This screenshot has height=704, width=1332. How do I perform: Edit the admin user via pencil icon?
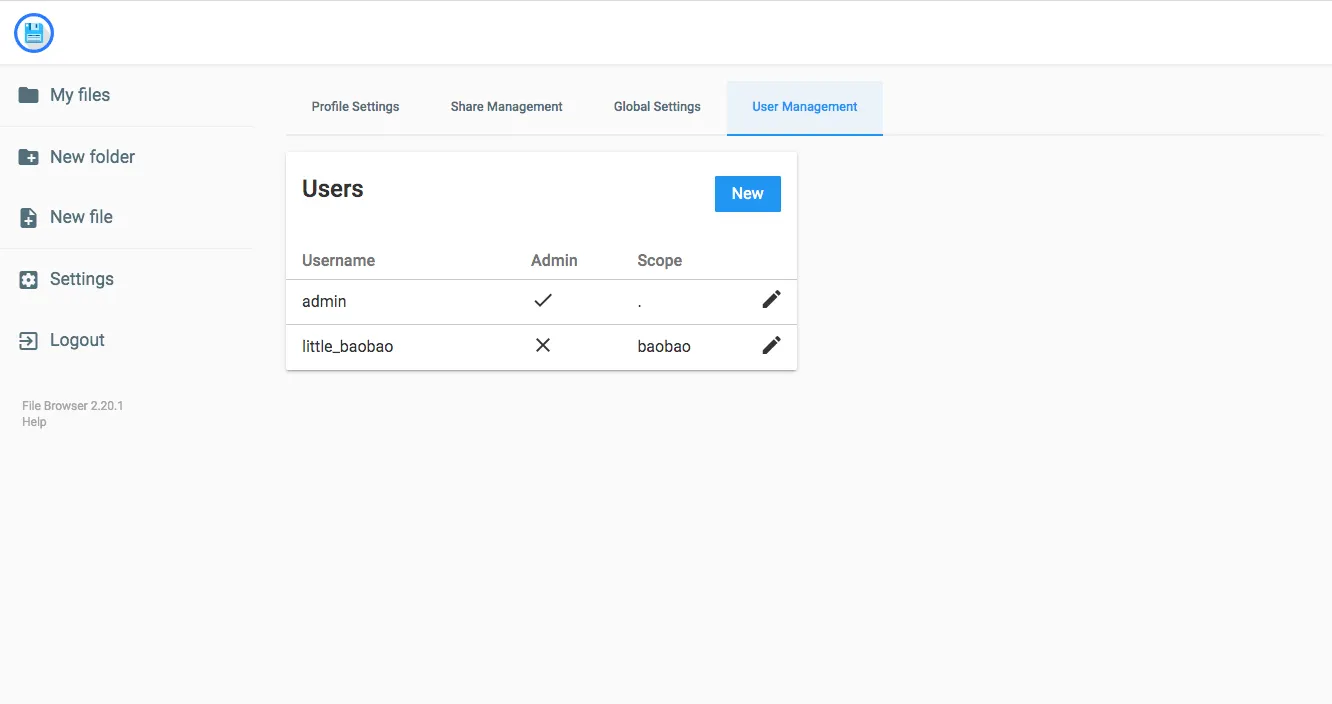(771, 299)
